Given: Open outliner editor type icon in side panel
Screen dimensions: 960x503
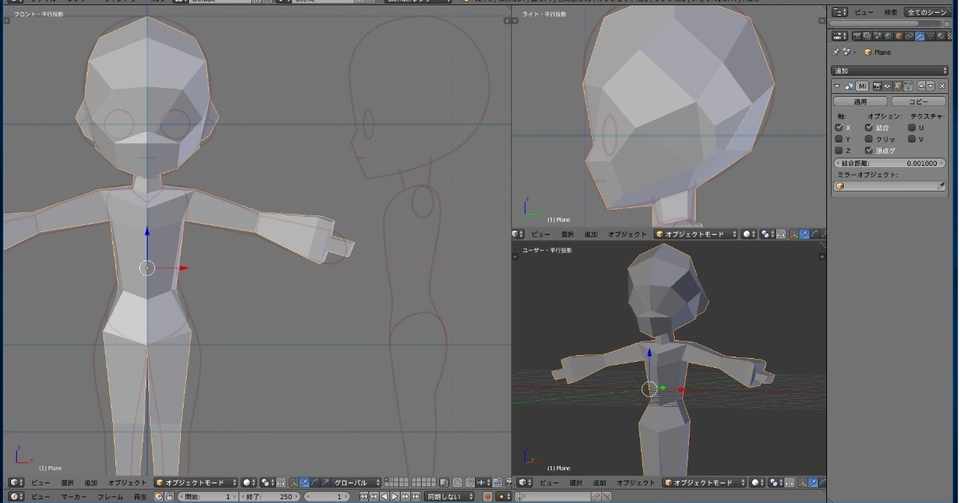Looking at the screenshot, I should pyautogui.click(x=839, y=12).
